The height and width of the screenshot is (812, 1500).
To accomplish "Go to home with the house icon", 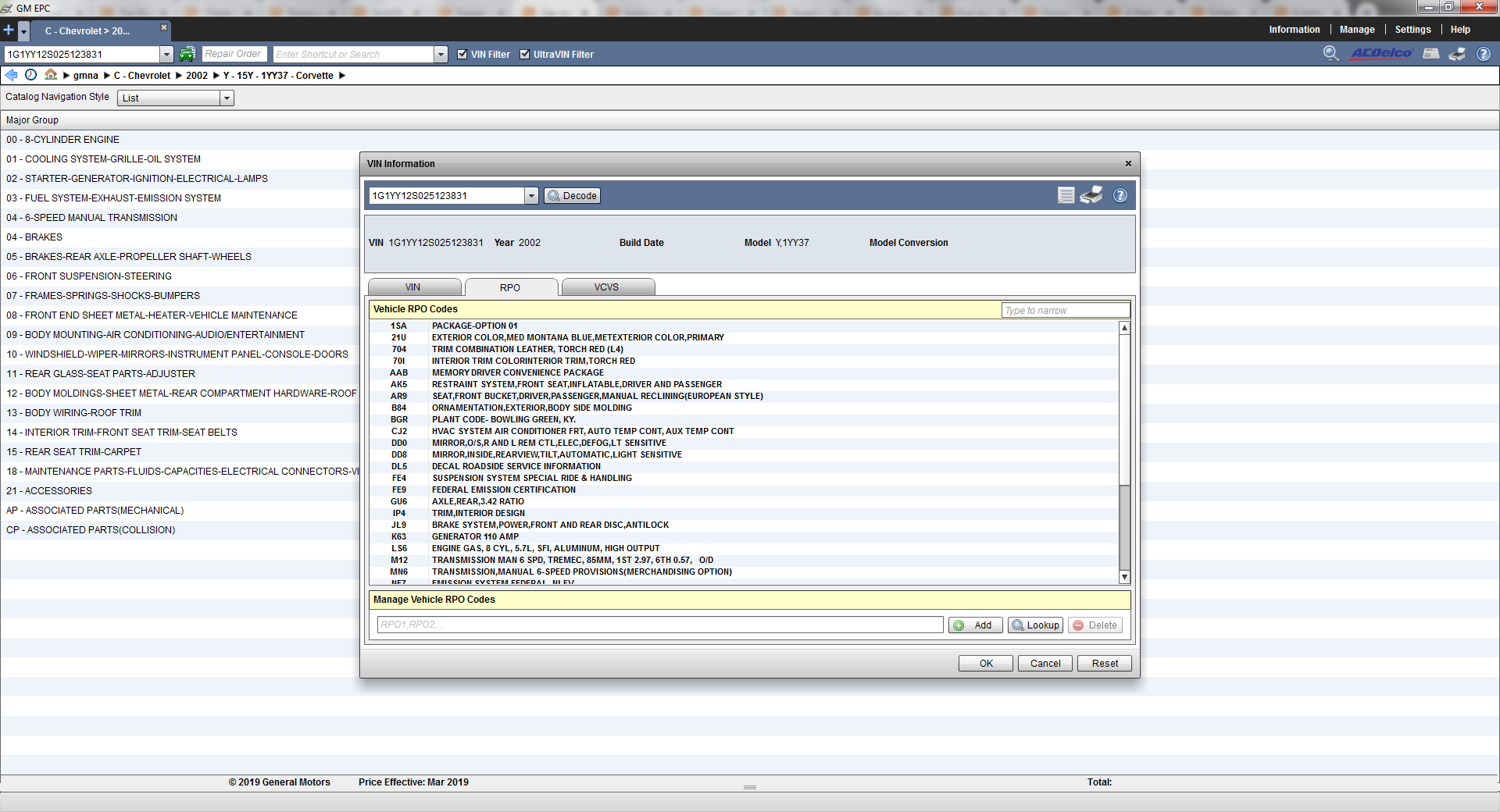I will point(51,75).
